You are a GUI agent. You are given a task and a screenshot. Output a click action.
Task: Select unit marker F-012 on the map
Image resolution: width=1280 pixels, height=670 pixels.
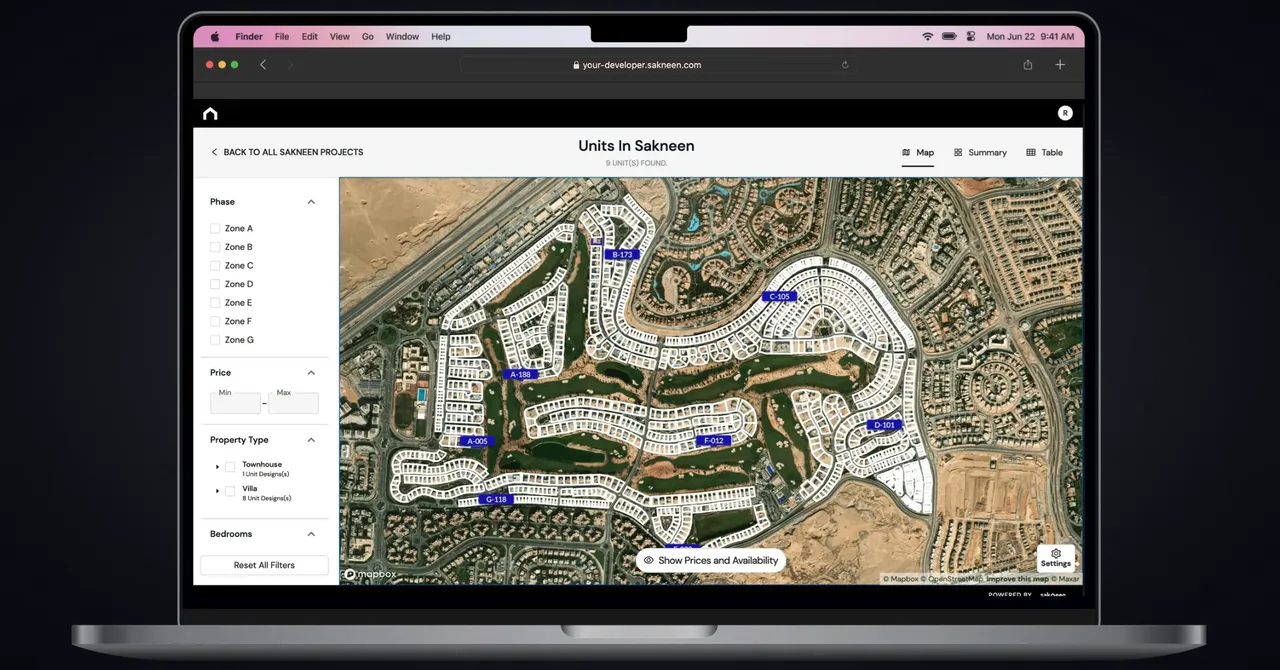[713, 441]
